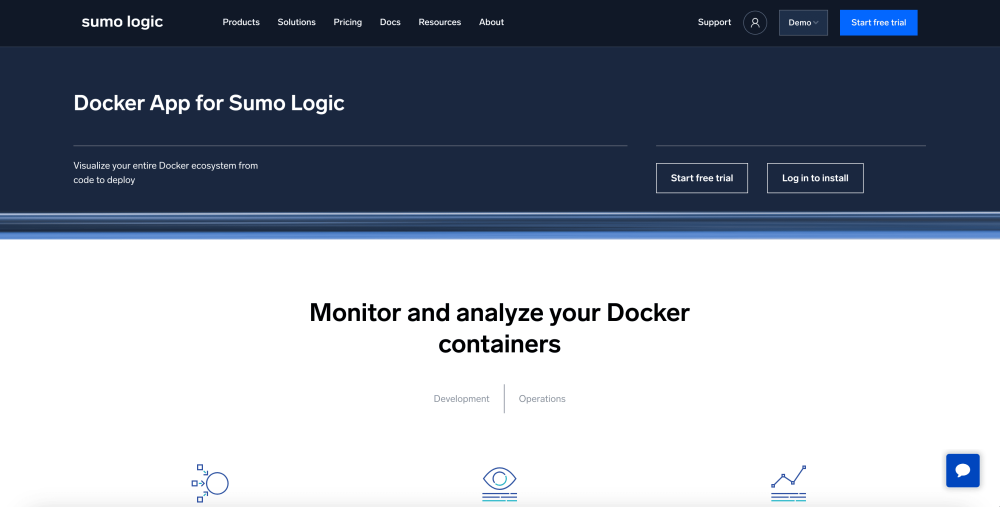Viewport: 1000px width, 507px height.
Task: Click the flow diagram feature icon
Action: [210, 483]
